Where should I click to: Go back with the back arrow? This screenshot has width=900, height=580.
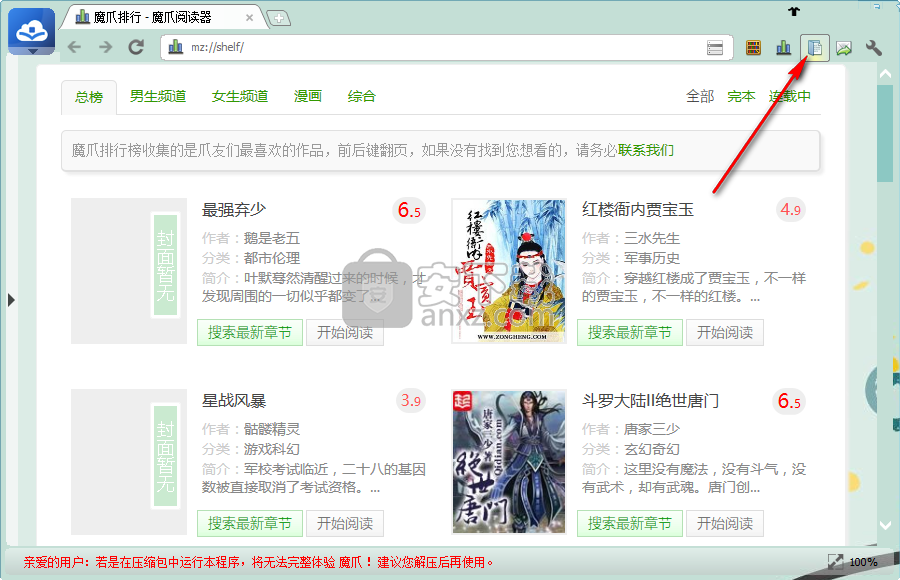pyautogui.click(x=74, y=47)
